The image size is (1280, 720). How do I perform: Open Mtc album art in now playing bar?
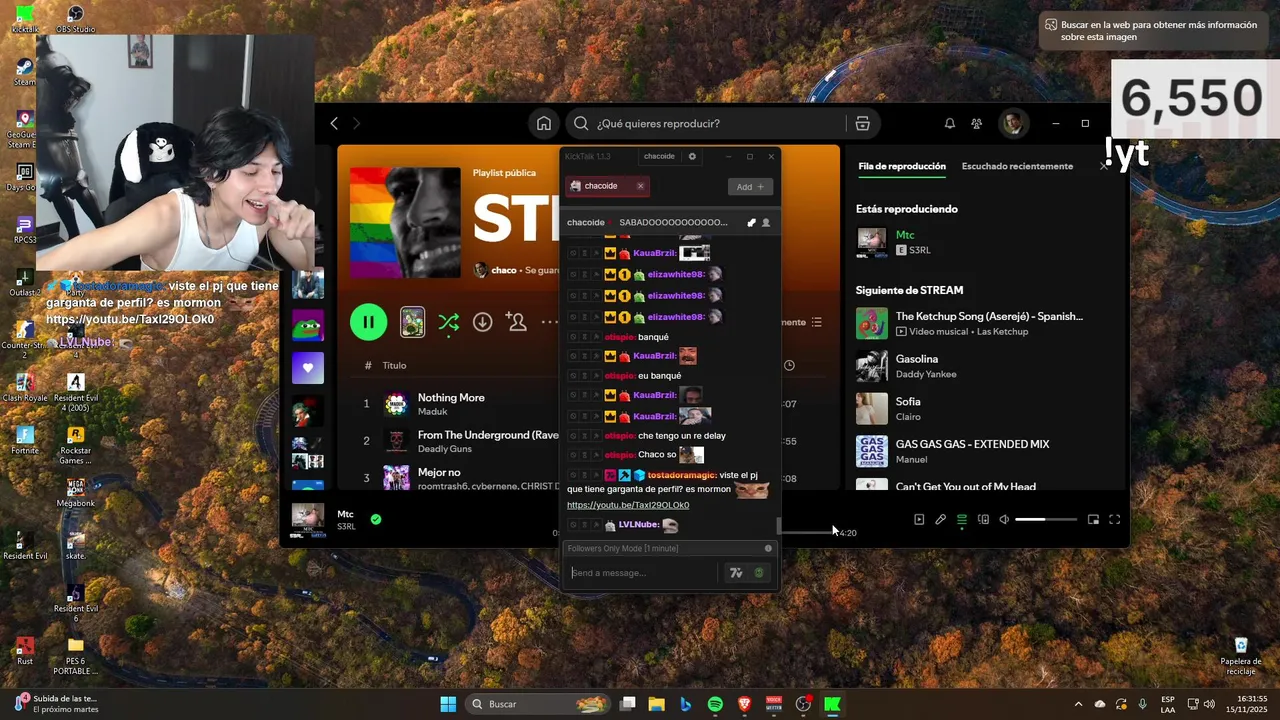308,519
